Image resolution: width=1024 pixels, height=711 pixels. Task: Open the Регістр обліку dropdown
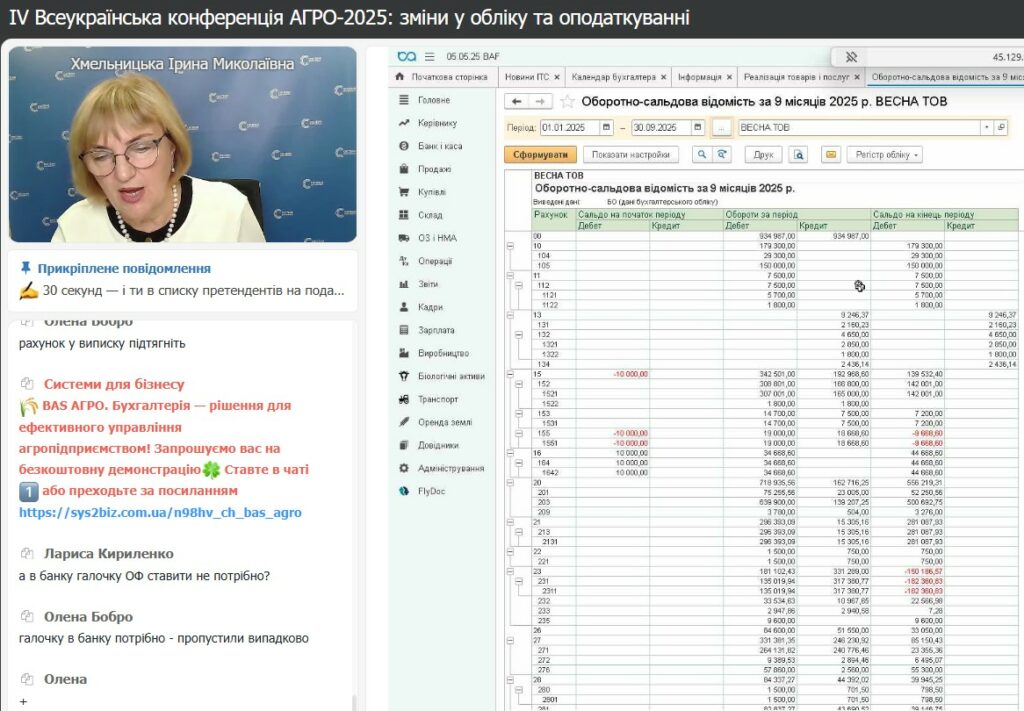pos(883,155)
